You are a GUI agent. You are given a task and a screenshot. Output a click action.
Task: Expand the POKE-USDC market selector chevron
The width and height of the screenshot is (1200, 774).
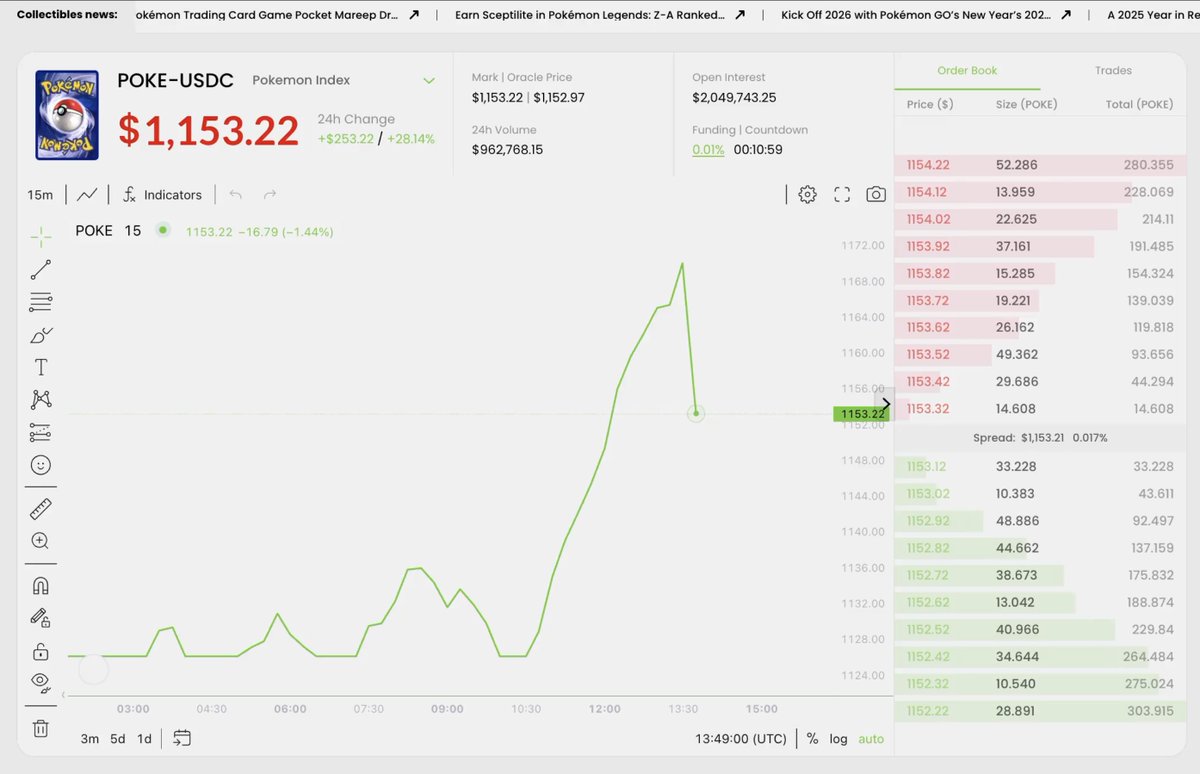tap(429, 81)
